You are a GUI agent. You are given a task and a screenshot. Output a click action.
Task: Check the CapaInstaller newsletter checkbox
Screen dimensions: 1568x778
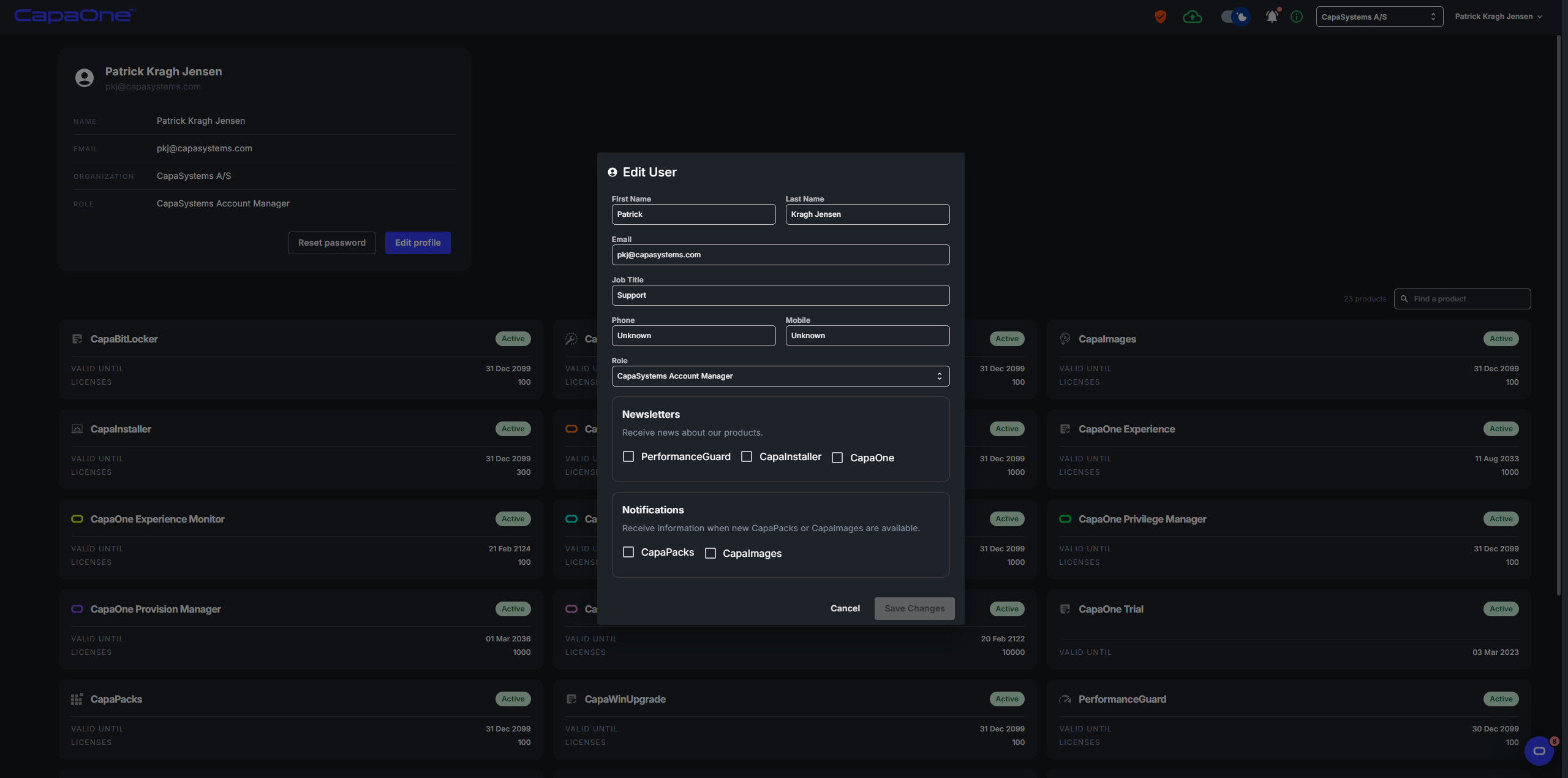click(x=747, y=456)
